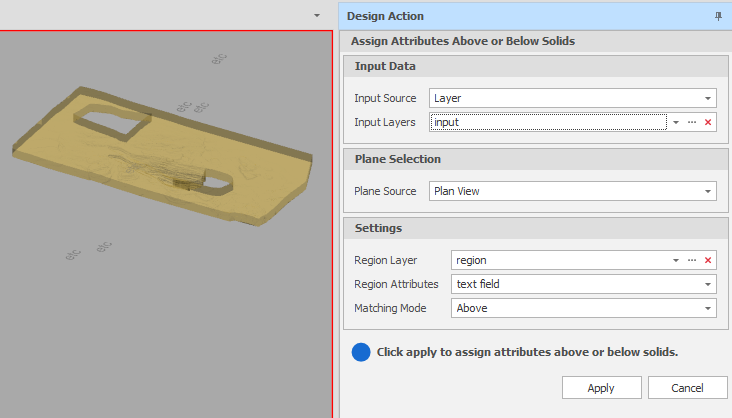The image size is (732, 418).
Task: Clear Region Layer with red X
Action: pos(708,260)
